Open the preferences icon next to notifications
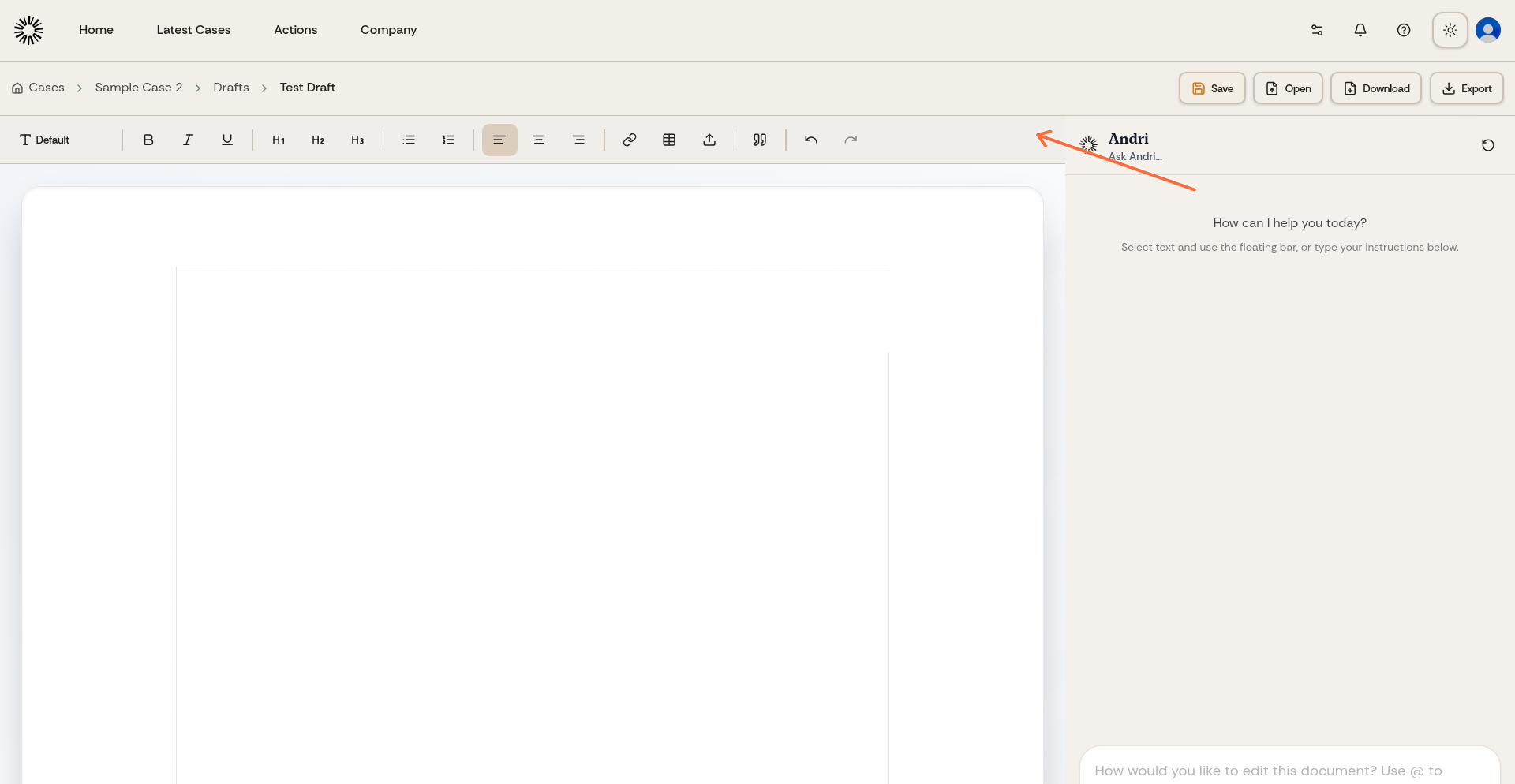This screenshot has height=784, width=1515. tap(1316, 30)
